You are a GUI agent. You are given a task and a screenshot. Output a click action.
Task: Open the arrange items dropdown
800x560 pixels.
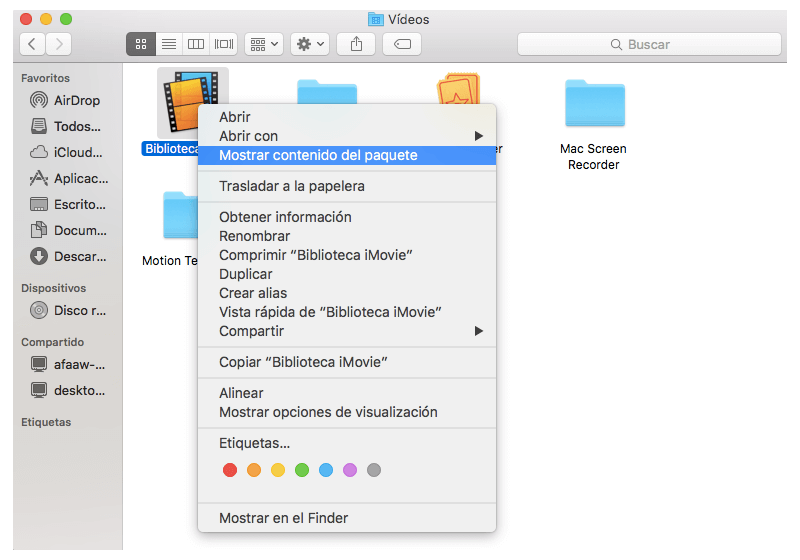[264, 44]
